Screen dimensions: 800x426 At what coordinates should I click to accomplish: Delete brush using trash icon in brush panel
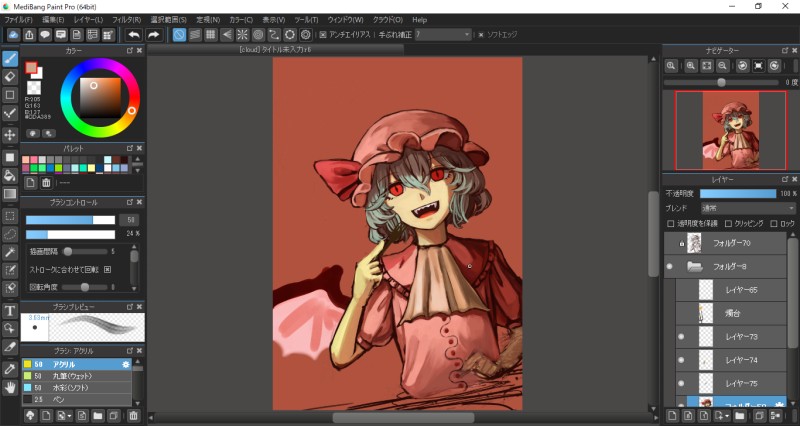pos(133,416)
